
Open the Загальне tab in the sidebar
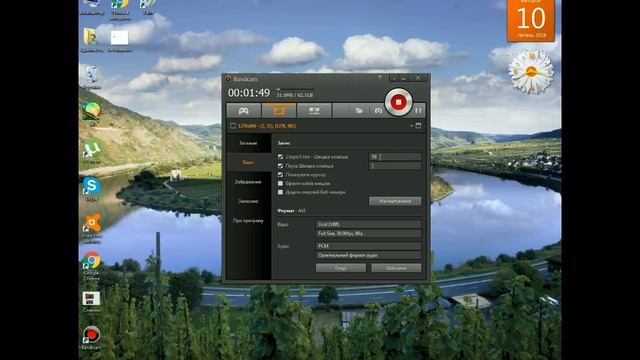tap(248, 143)
